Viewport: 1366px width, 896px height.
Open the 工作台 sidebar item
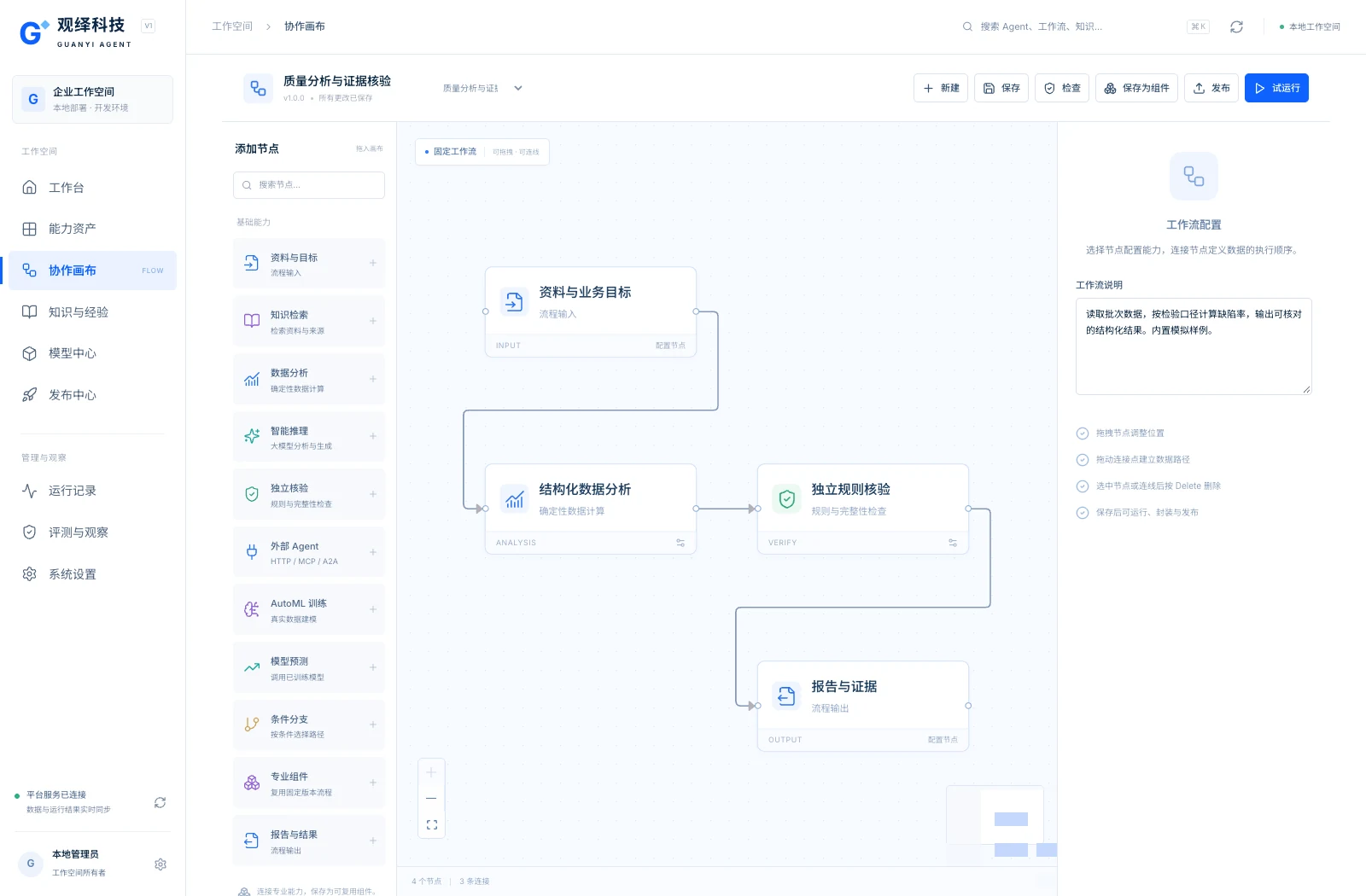click(92, 188)
